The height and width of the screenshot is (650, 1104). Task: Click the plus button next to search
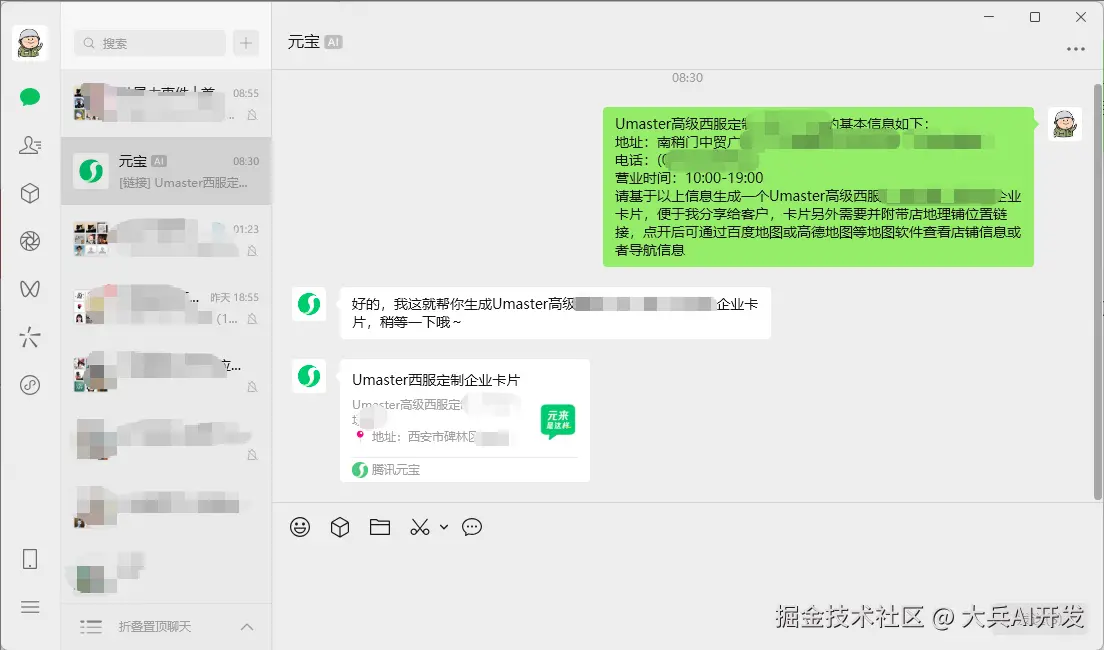245,43
